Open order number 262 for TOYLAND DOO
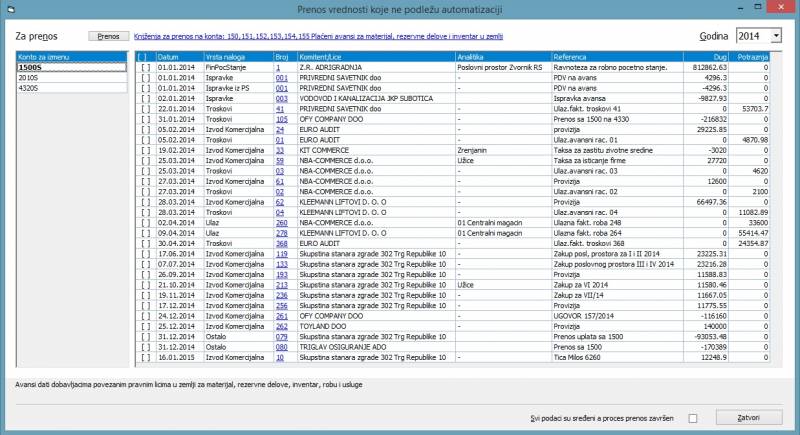 point(282,325)
